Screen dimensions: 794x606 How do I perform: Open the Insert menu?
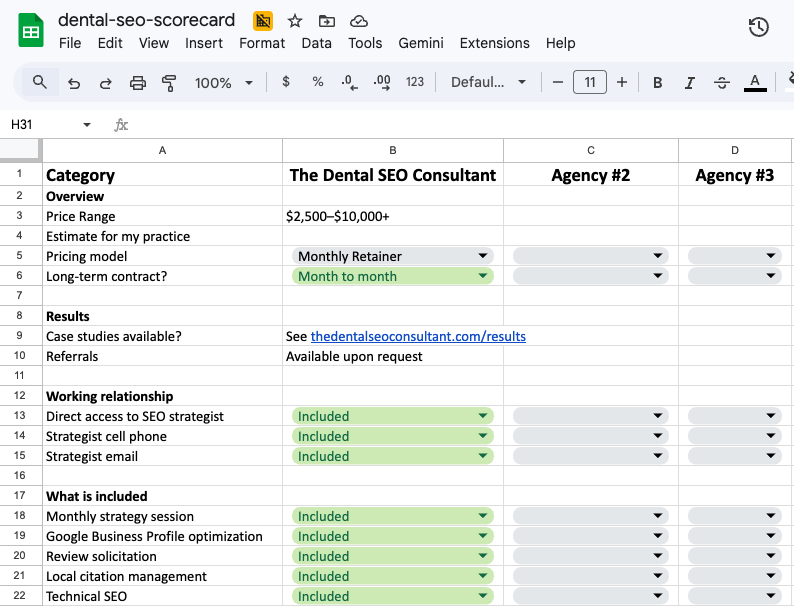pos(204,43)
